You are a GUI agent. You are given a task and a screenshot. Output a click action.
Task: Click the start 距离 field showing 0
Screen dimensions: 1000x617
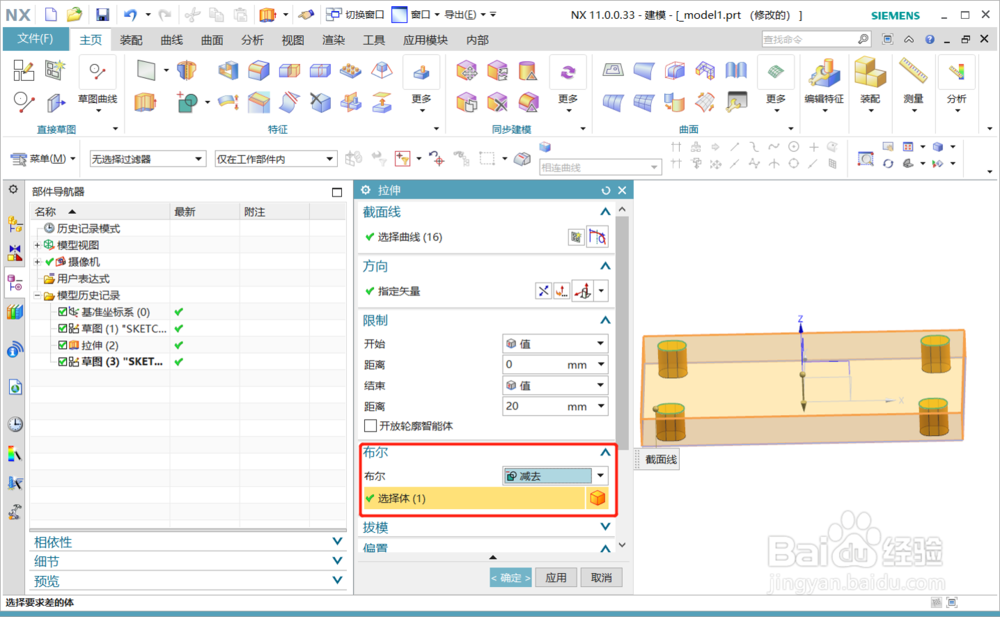(x=555, y=365)
